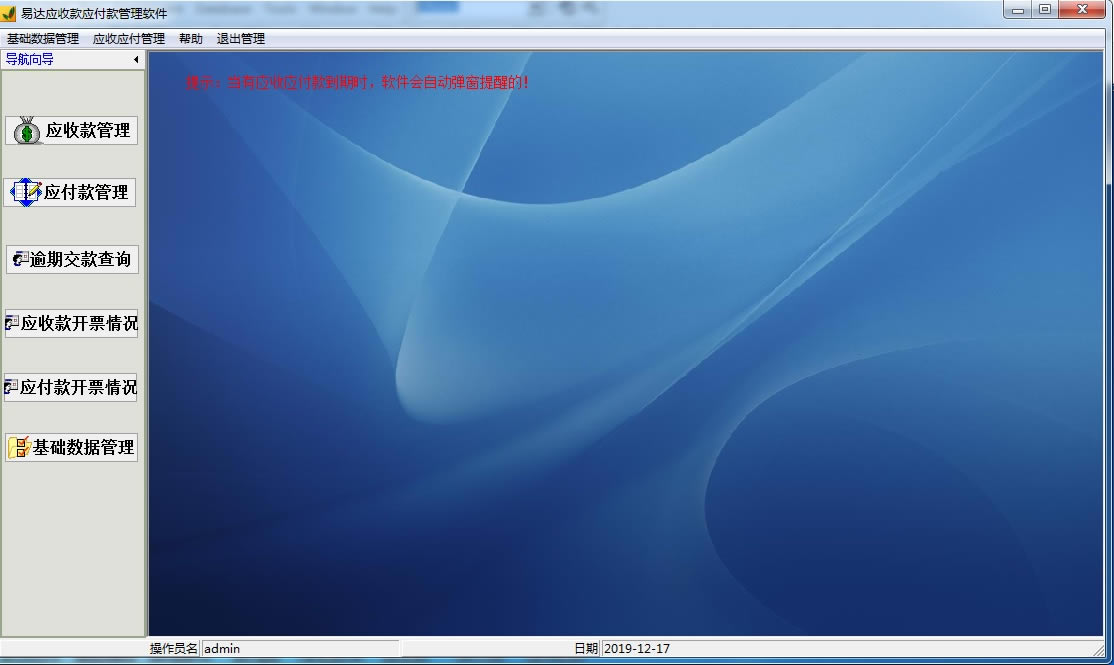Click the notepad pencil icon on 应付款管理
The width and height of the screenshot is (1114, 665).
pyautogui.click(x=26, y=193)
